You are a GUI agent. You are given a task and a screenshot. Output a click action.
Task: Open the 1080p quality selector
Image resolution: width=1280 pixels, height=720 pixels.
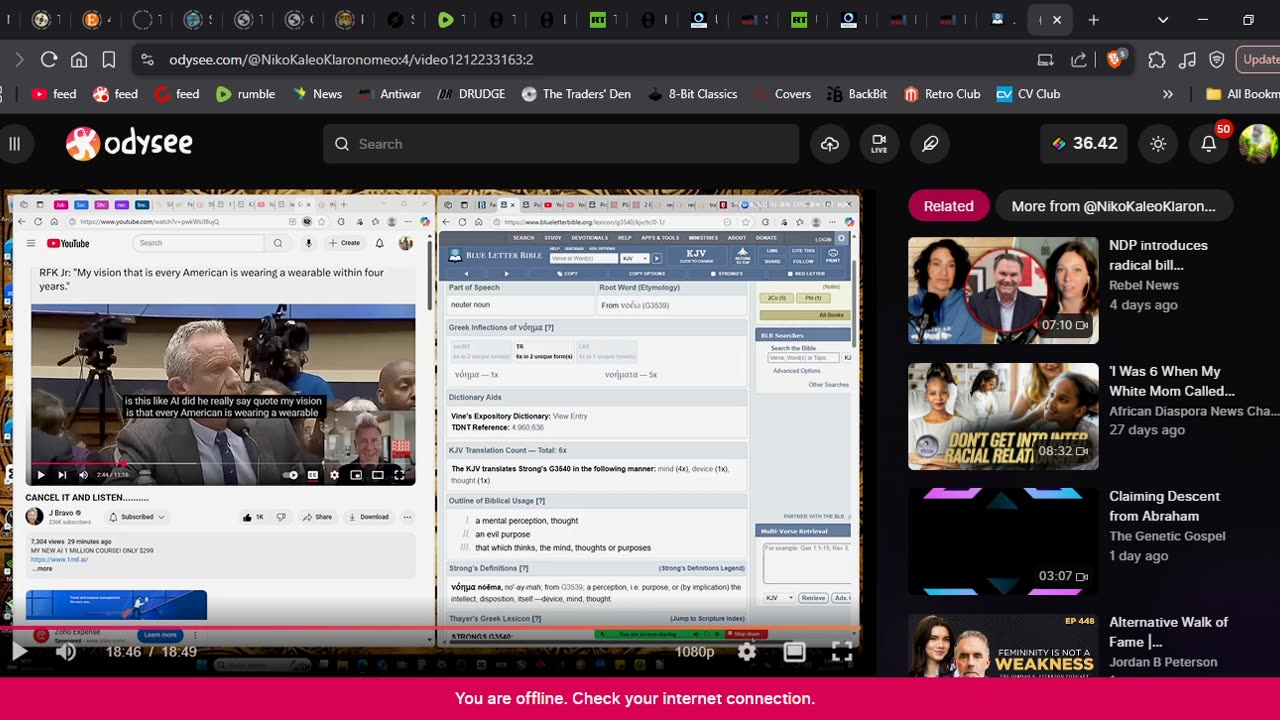coord(694,652)
